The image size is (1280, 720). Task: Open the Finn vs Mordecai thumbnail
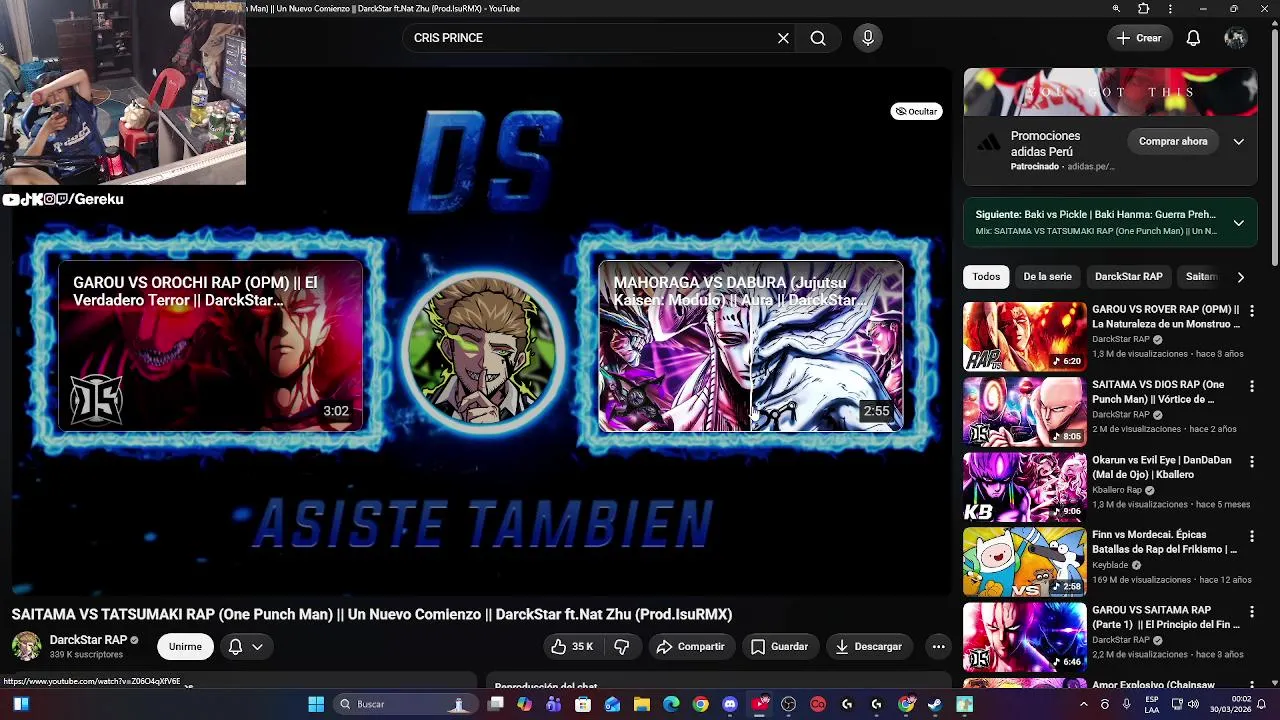1024,562
